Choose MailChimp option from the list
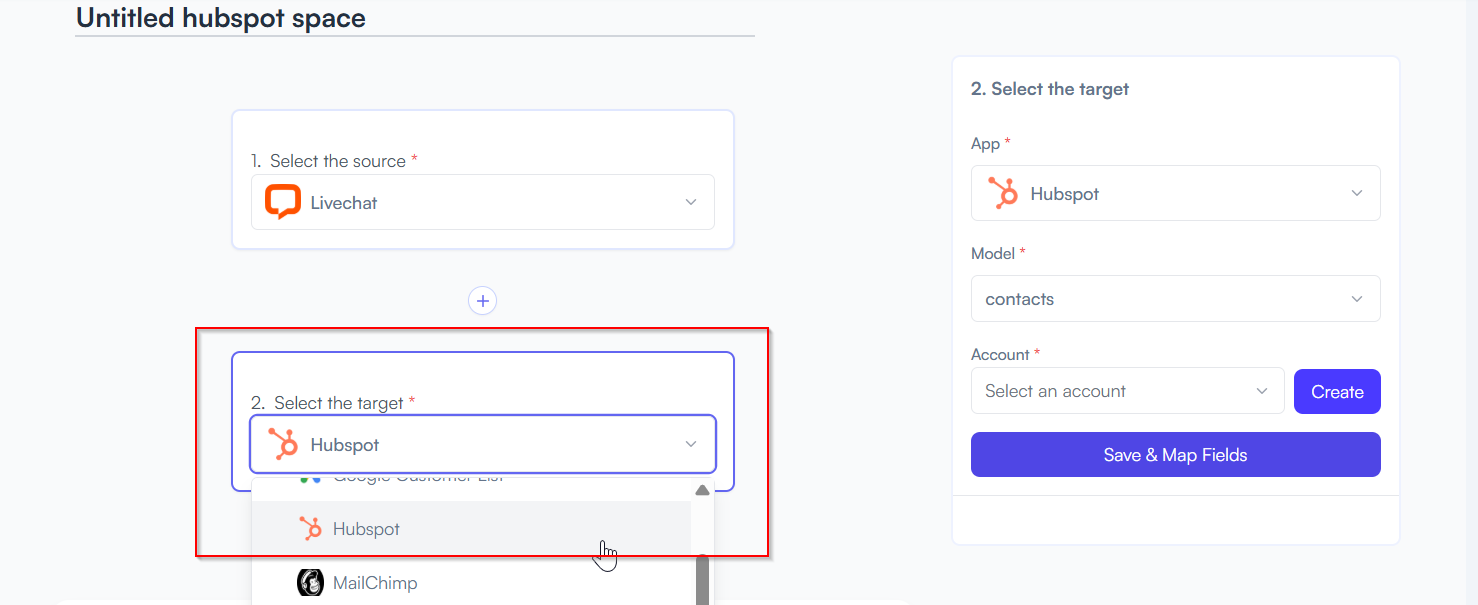 471,582
